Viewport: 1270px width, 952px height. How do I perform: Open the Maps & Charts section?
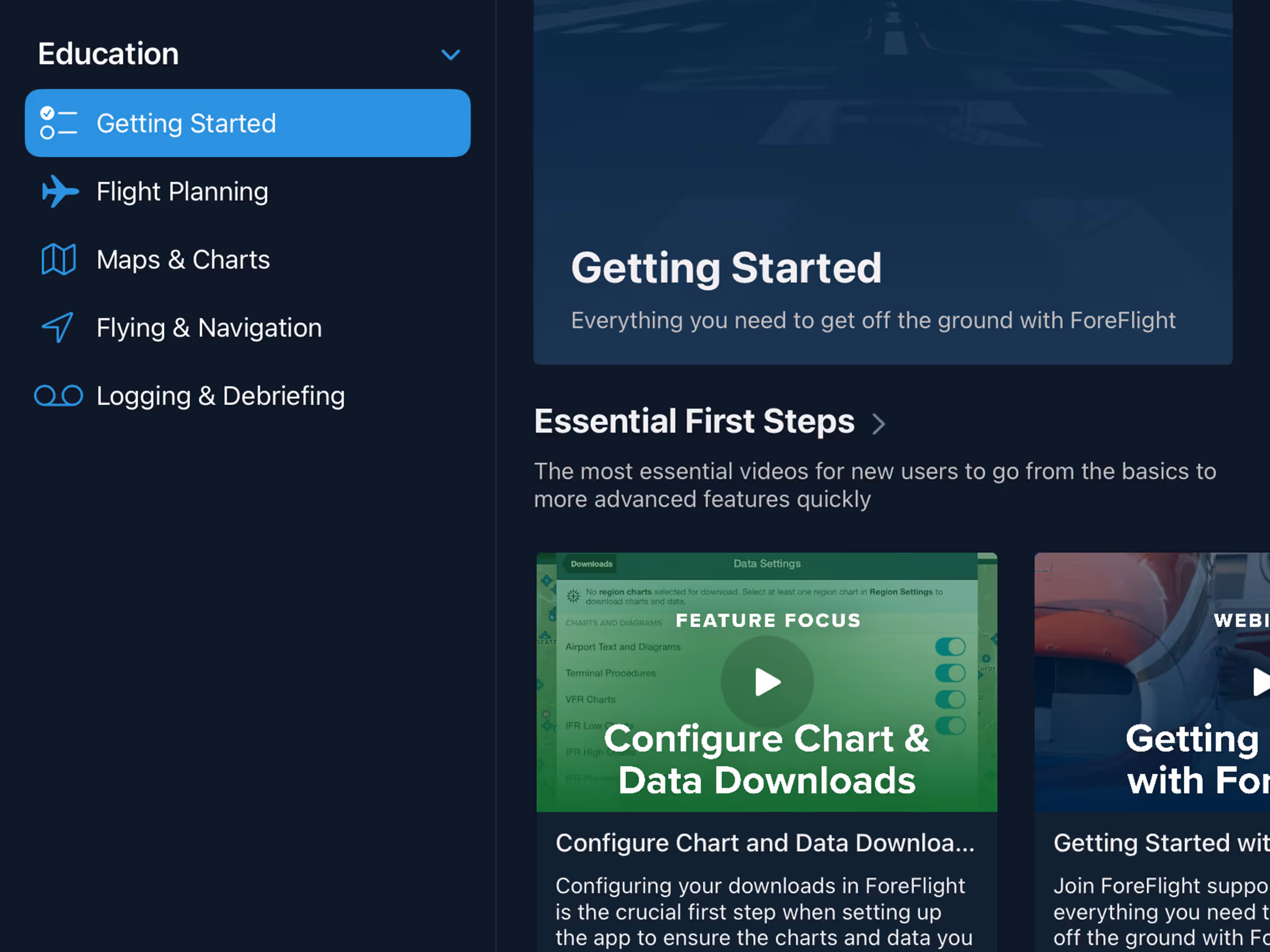248,259
